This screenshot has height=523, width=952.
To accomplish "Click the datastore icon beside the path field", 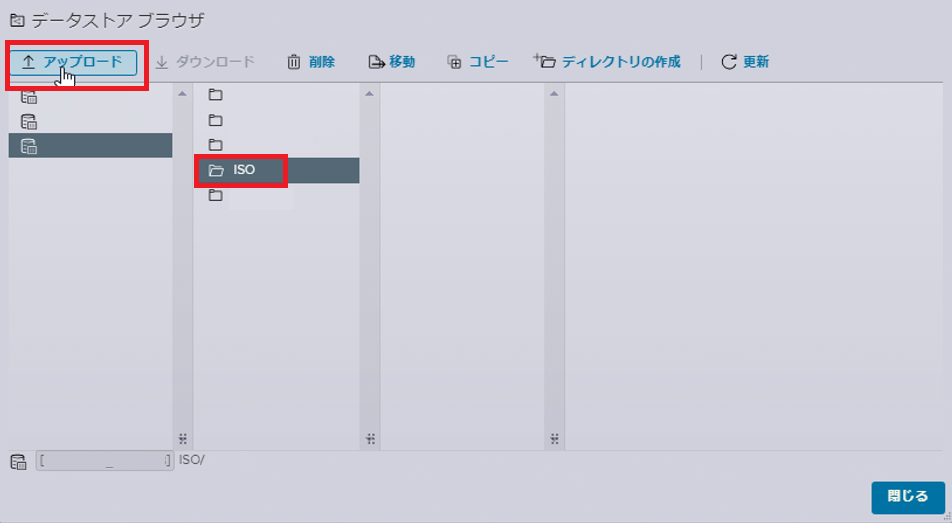I will pyautogui.click(x=18, y=462).
